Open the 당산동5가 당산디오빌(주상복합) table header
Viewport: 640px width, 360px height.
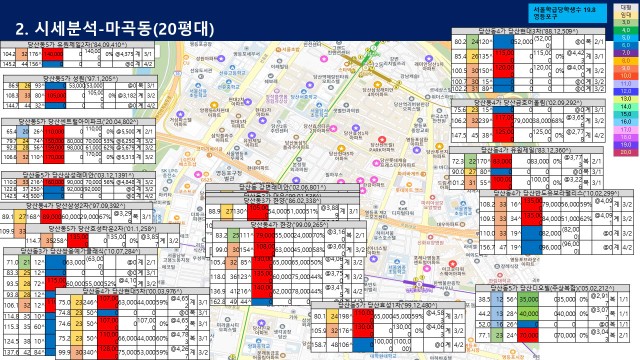point(552,288)
